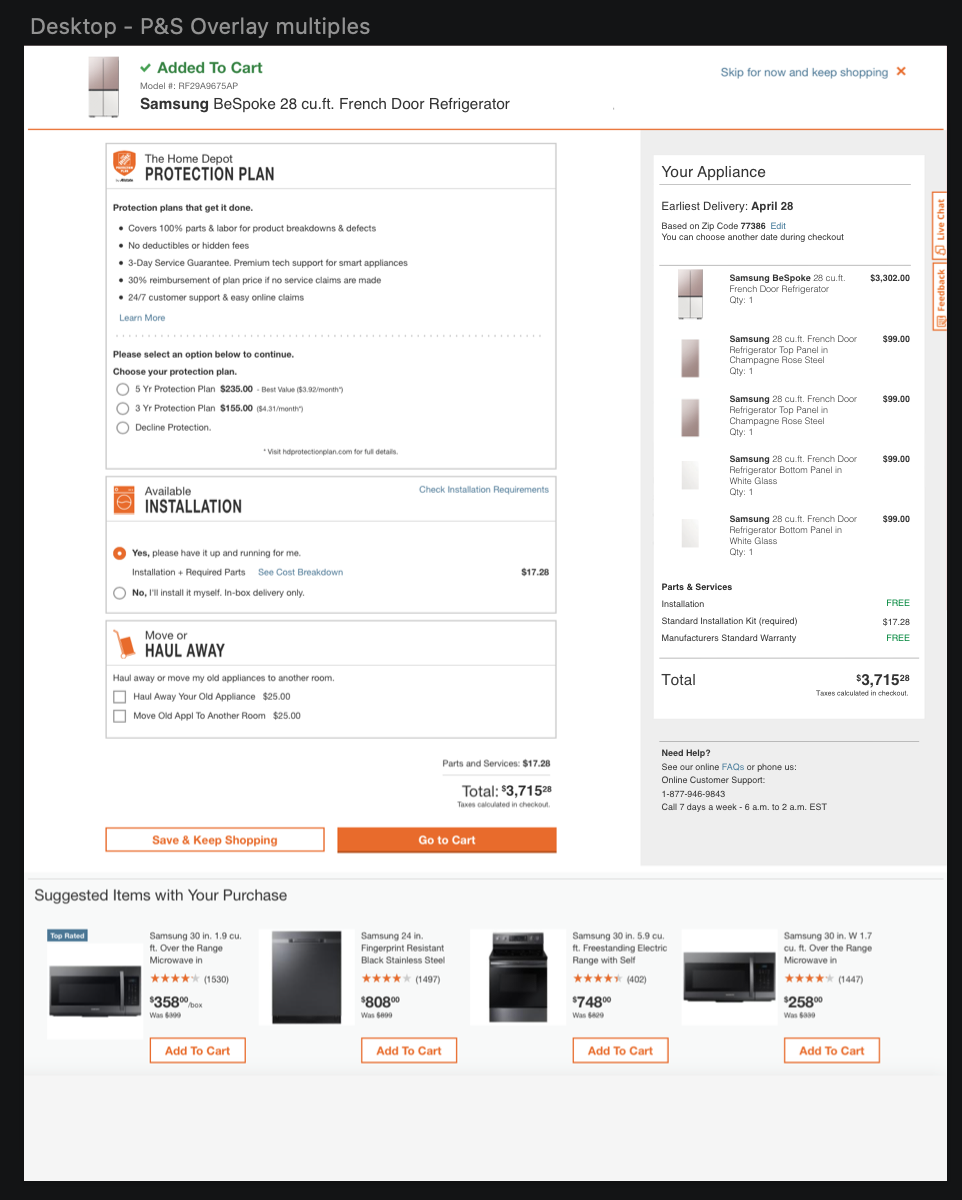
Task: Click the refrigerator thumbnail beside Added To Cart
Action: [104, 88]
